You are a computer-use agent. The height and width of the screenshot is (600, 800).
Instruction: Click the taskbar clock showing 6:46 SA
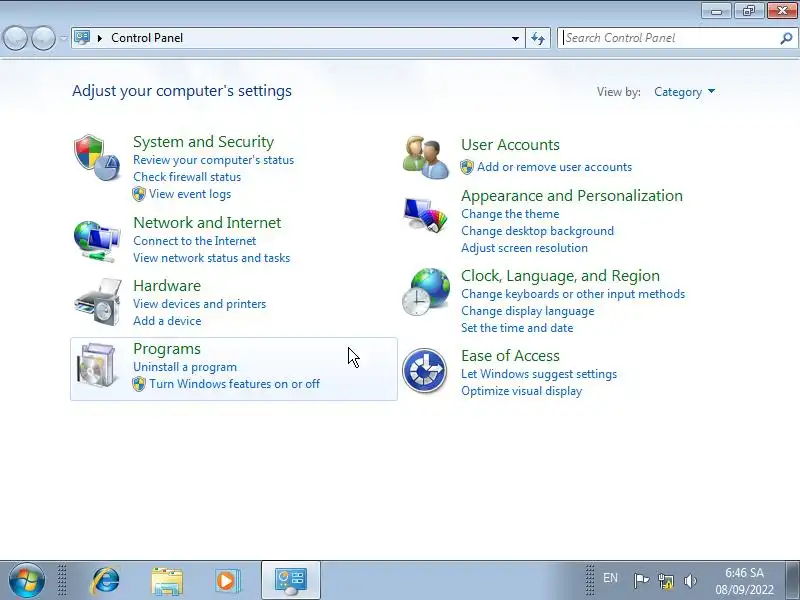[744, 581]
